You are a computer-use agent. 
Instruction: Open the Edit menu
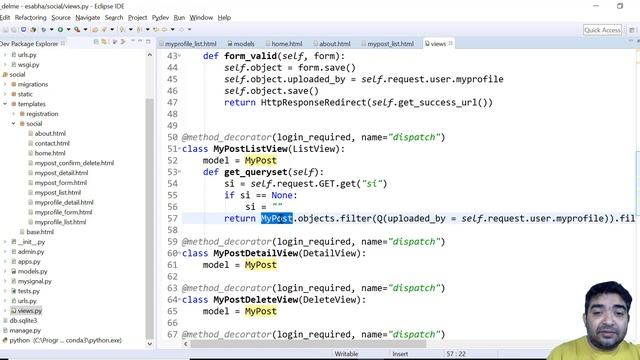coord(5,18)
